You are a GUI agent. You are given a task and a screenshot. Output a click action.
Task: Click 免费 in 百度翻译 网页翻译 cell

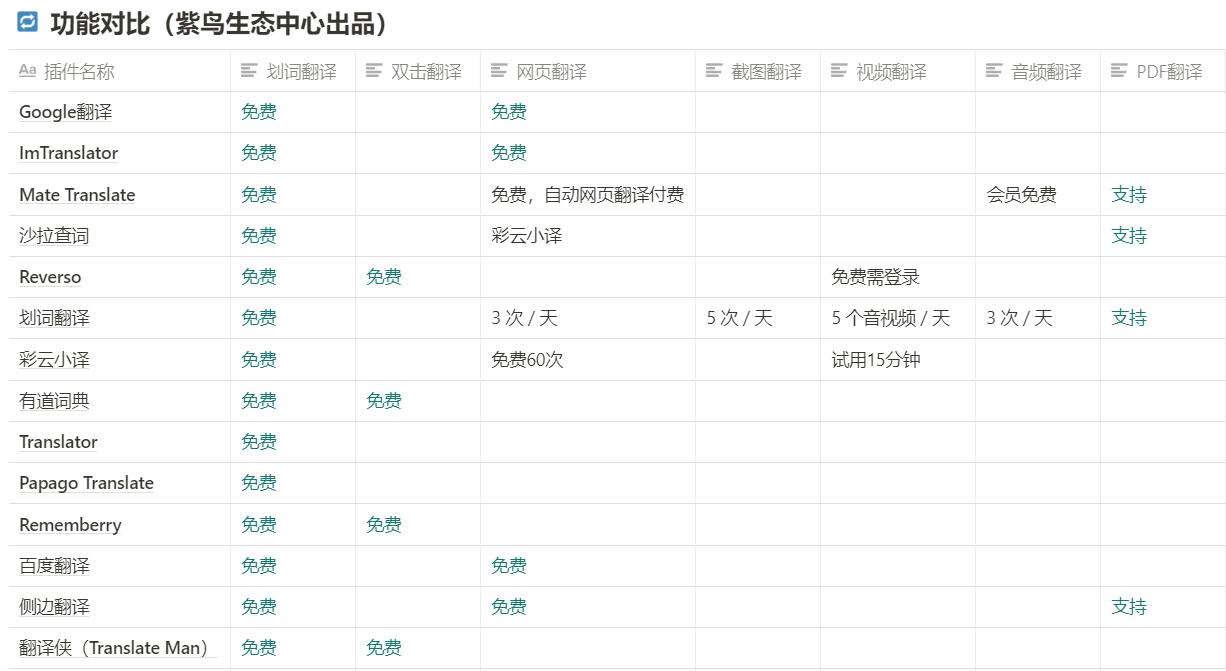(x=510, y=565)
